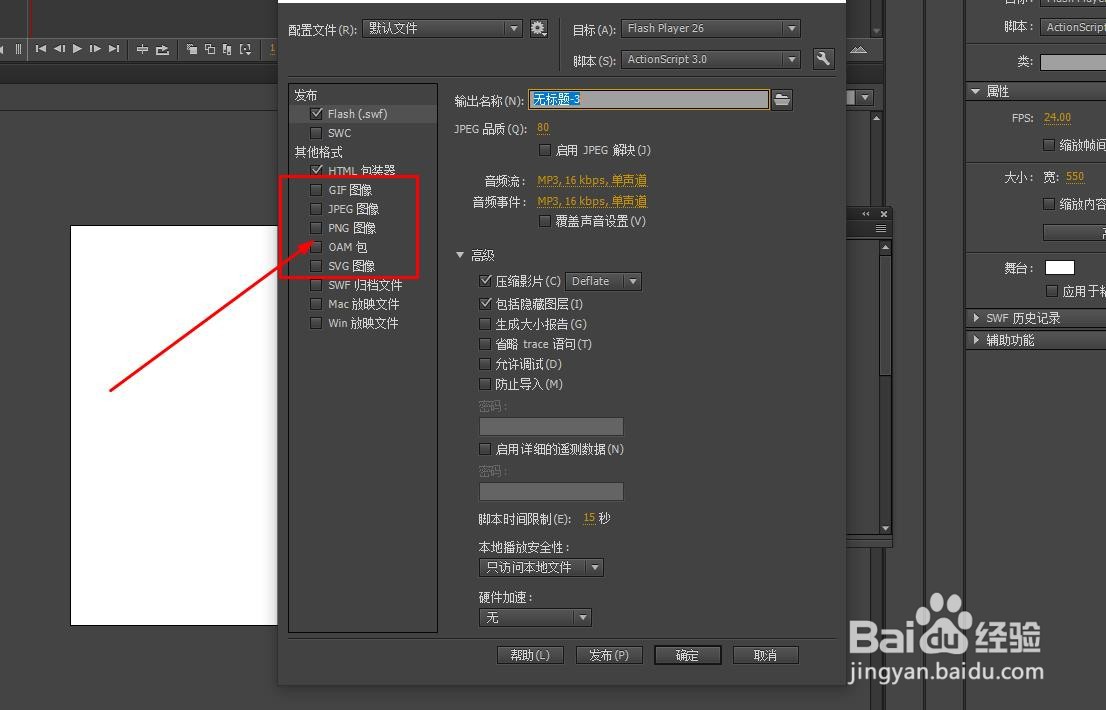Open 音频流 MP3 settings link
The width and height of the screenshot is (1106, 710).
592,180
